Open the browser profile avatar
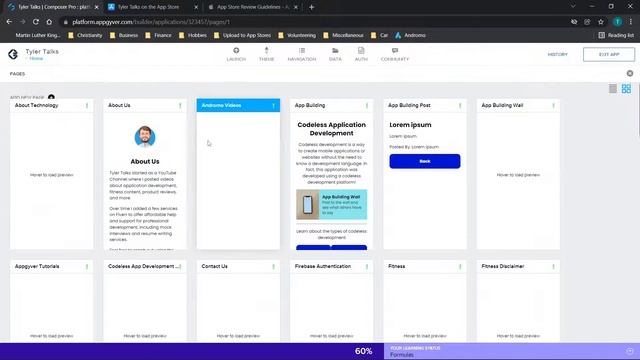The image size is (640, 360). coord(618,22)
